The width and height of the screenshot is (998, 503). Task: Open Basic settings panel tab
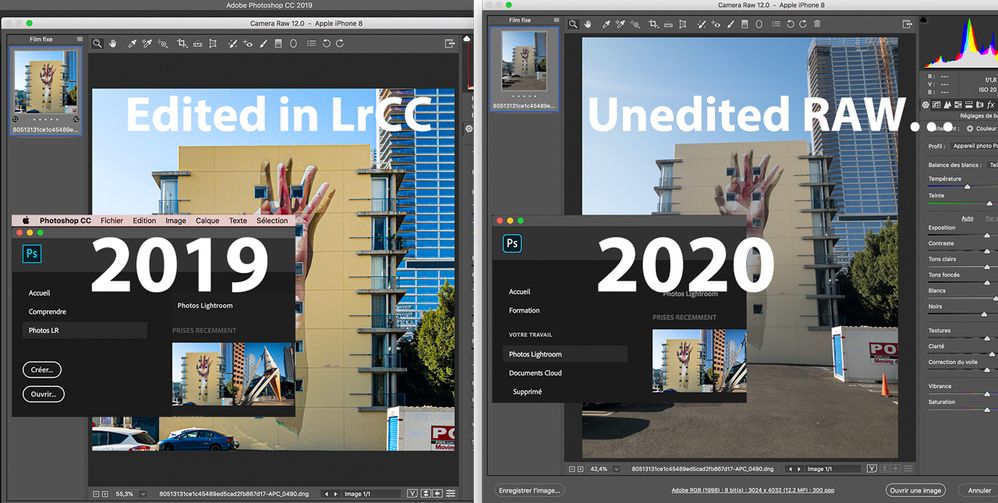pyautogui.click(x=925, y=104)
